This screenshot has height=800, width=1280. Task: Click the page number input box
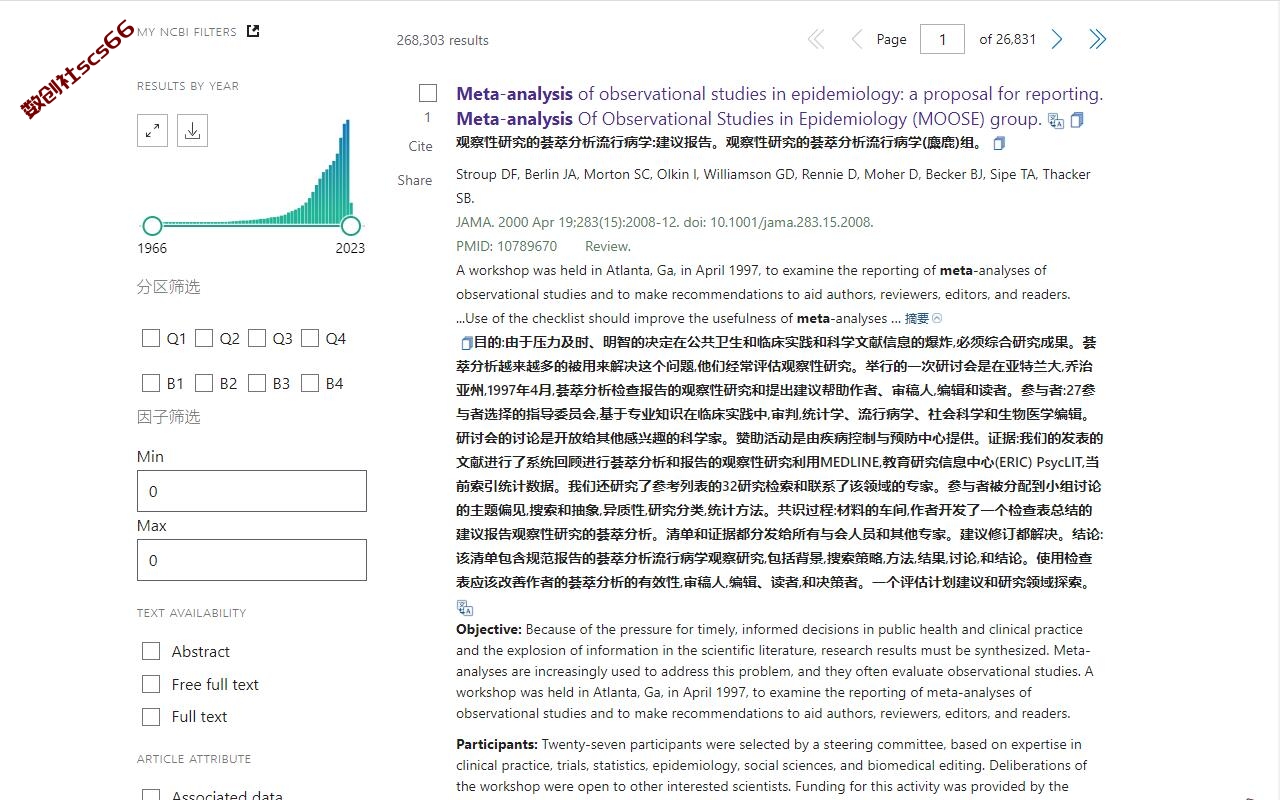point(942,39)
